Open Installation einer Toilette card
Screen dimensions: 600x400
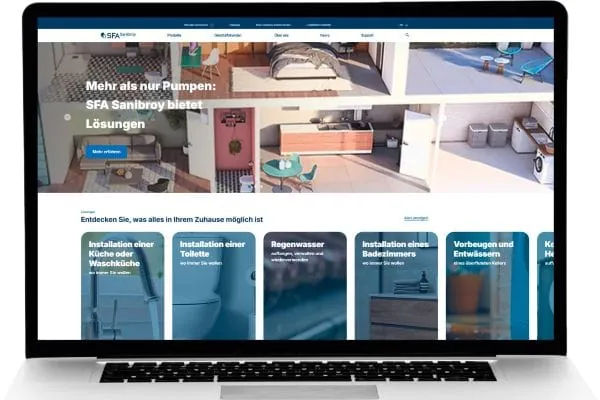tap(214, 286)
